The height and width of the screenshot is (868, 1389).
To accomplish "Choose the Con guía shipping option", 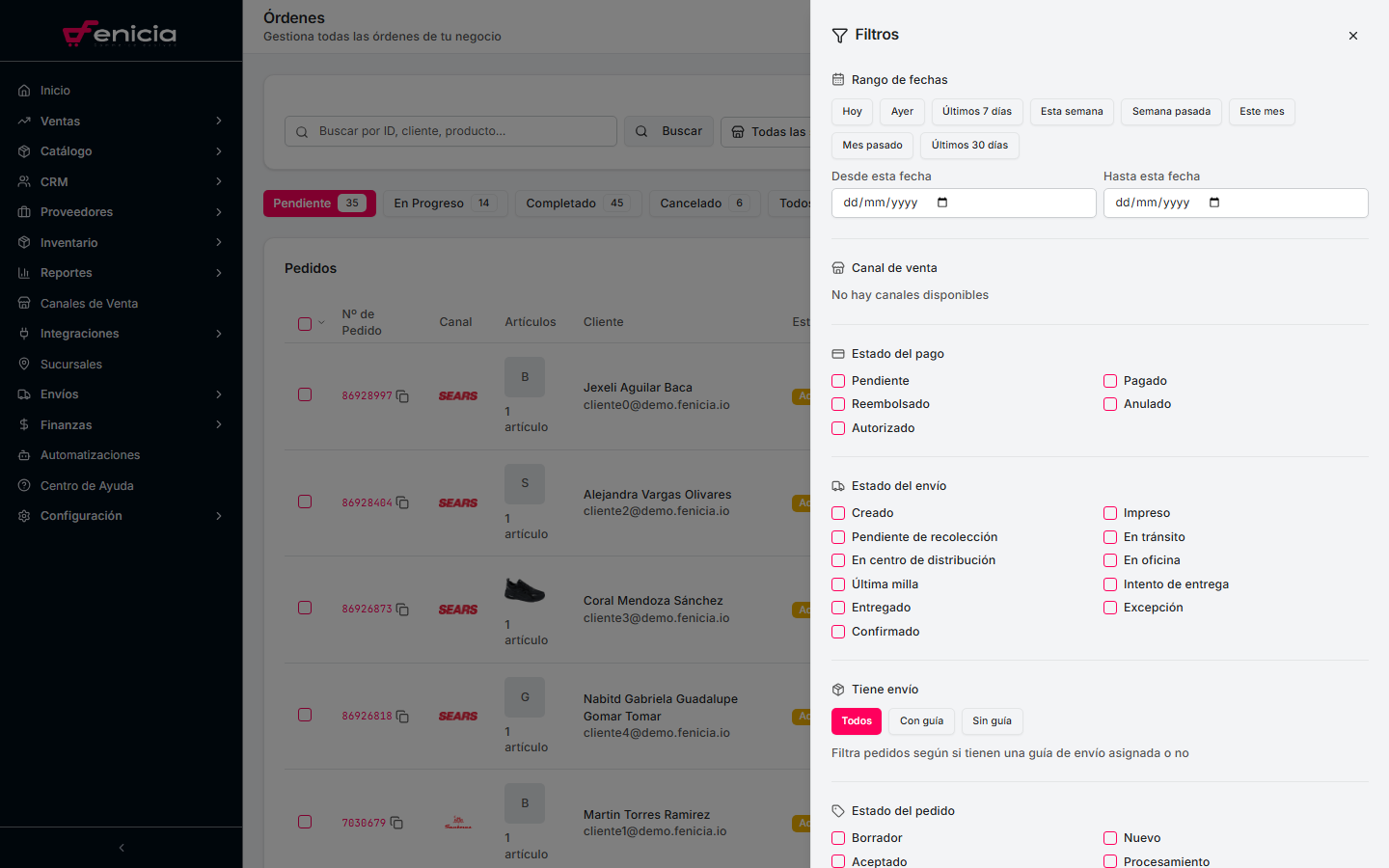I will click(x=921, y=721).
